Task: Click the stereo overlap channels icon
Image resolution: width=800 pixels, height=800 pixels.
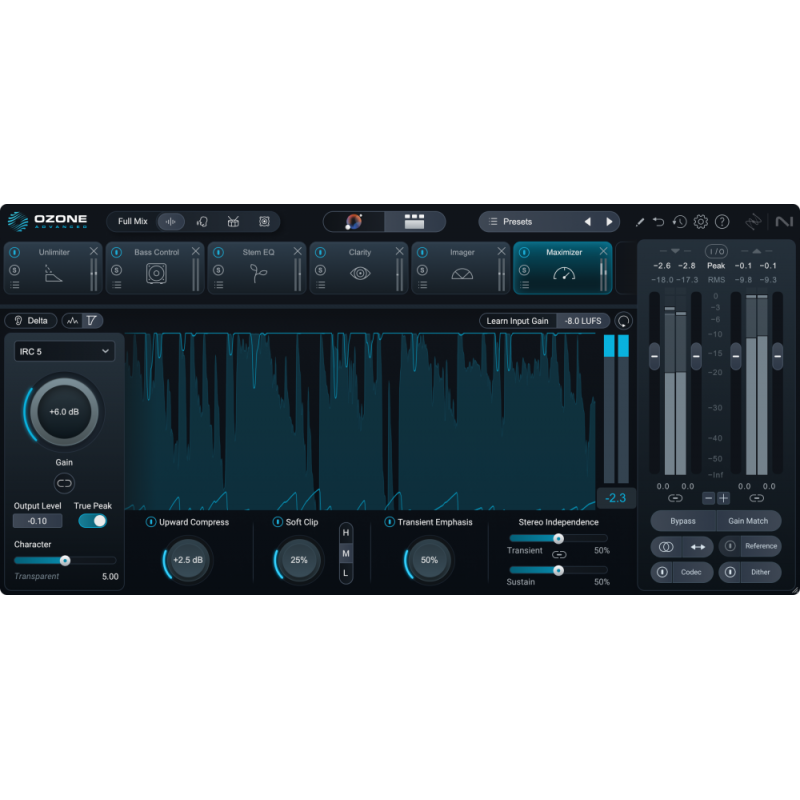Action: pyautogui.click(x=665, y=546)
